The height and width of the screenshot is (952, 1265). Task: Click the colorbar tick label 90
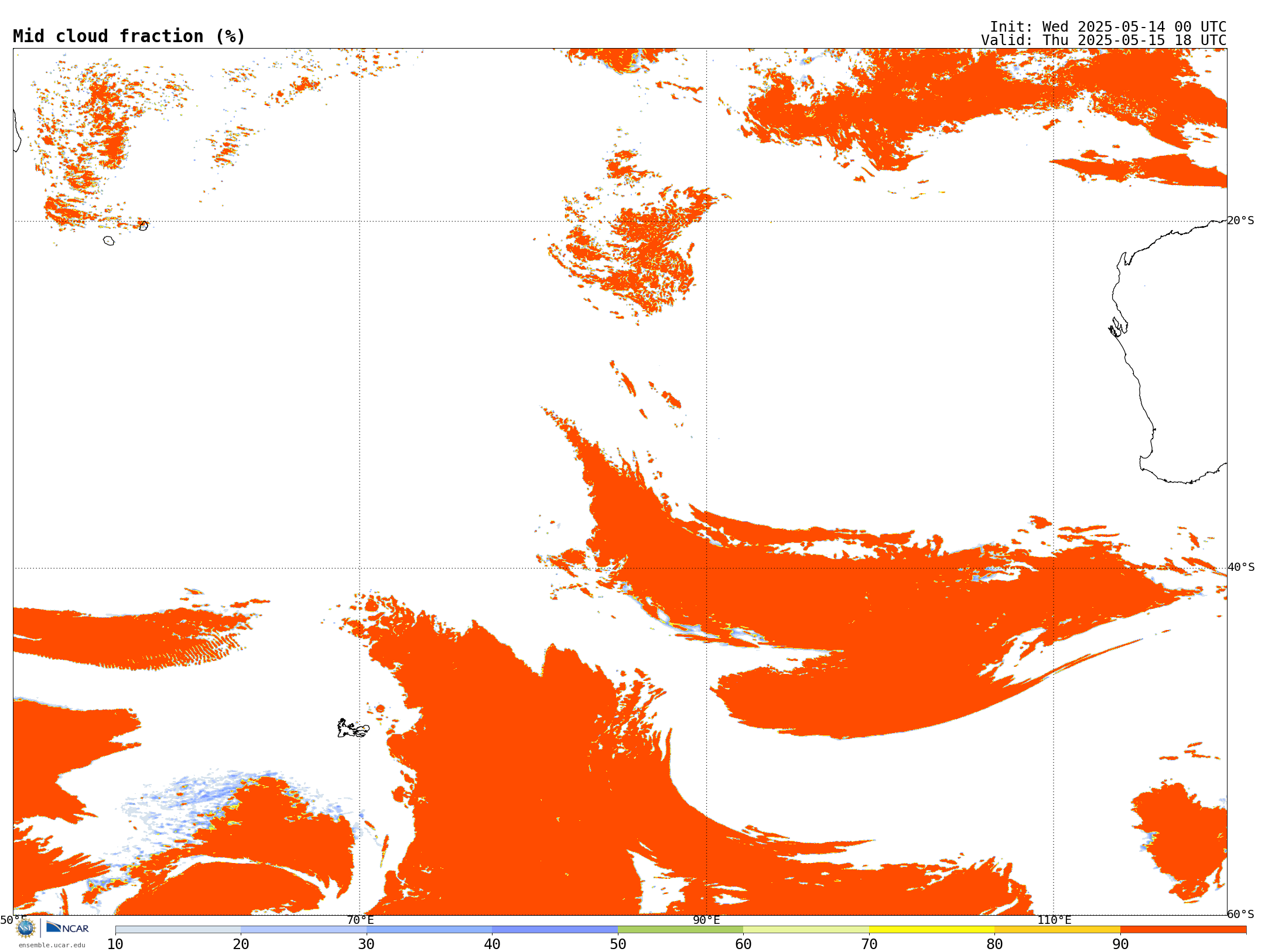click(x=1120, y=944)
